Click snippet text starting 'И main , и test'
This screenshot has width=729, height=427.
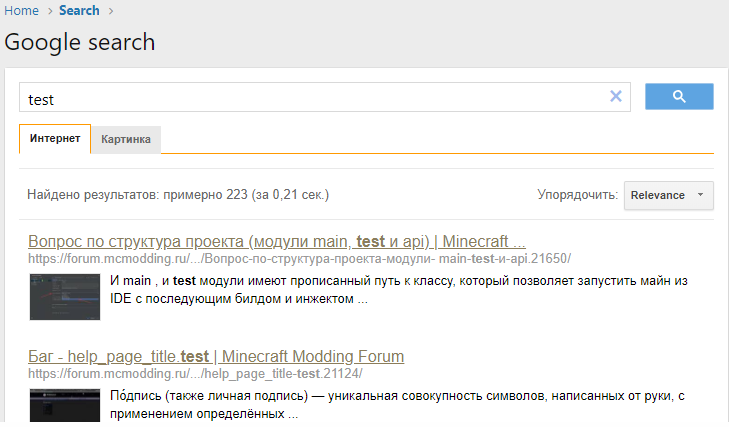pos(398,290)
